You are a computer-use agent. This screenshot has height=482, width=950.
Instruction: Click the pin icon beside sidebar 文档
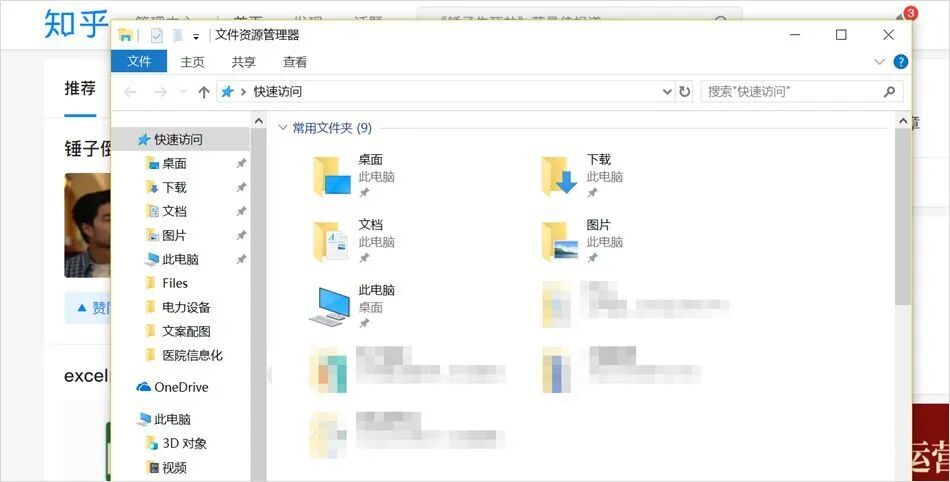click(x=241, y=211)
